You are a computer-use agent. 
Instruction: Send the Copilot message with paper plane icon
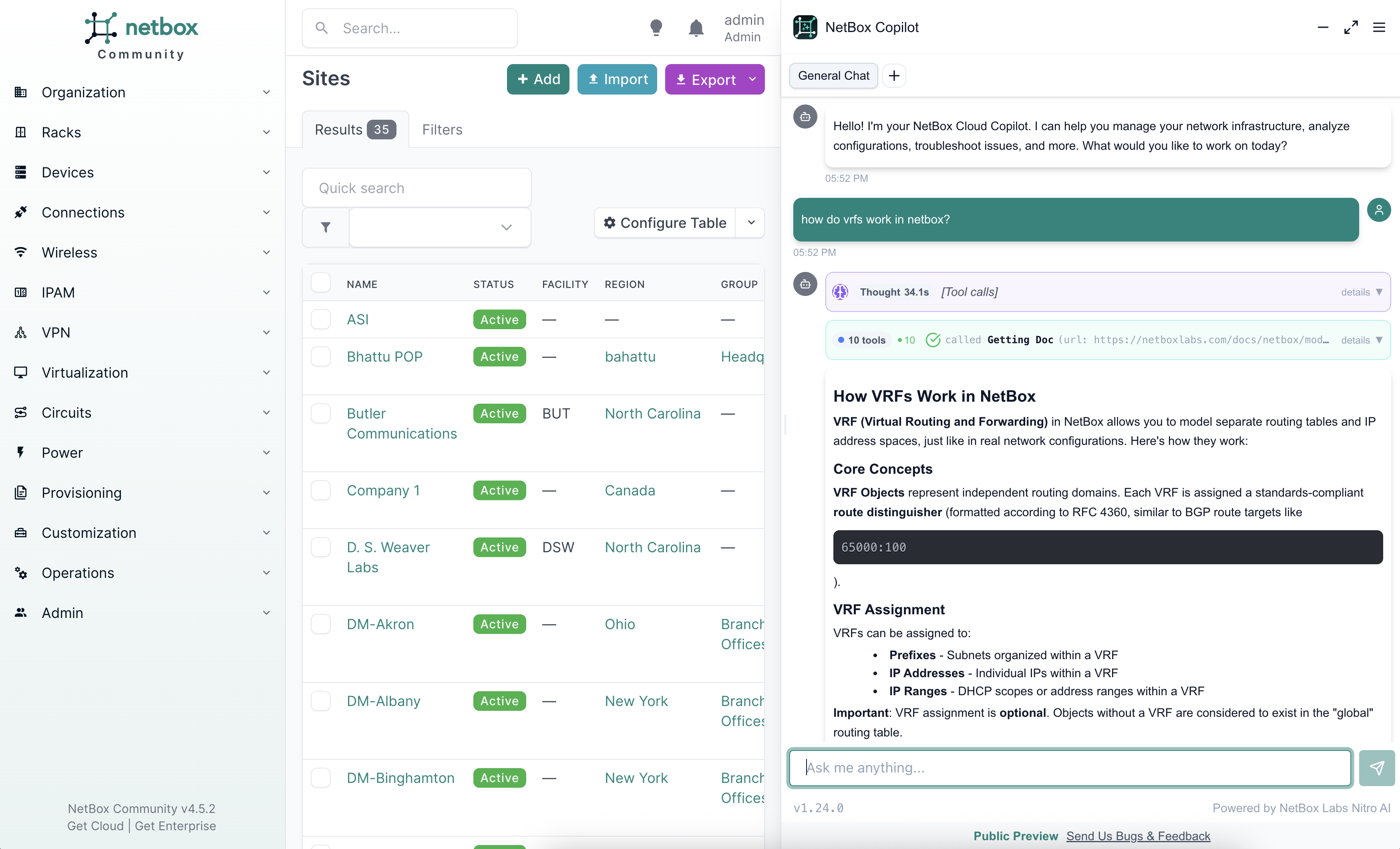tap(1376, 768)
